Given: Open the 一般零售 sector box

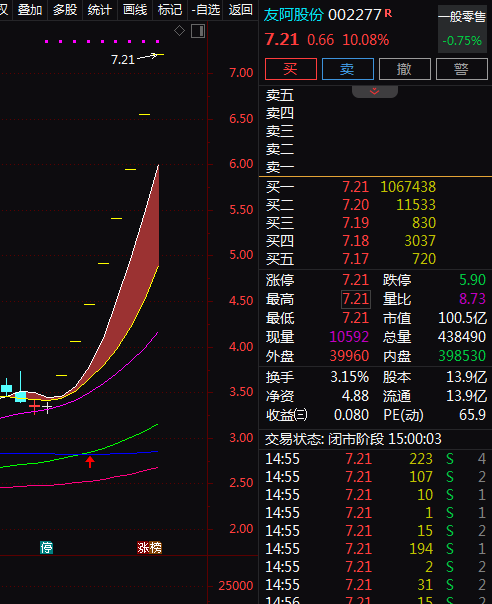Looking at the screenshot, I should pyautogui.click(x=462, y=29).
